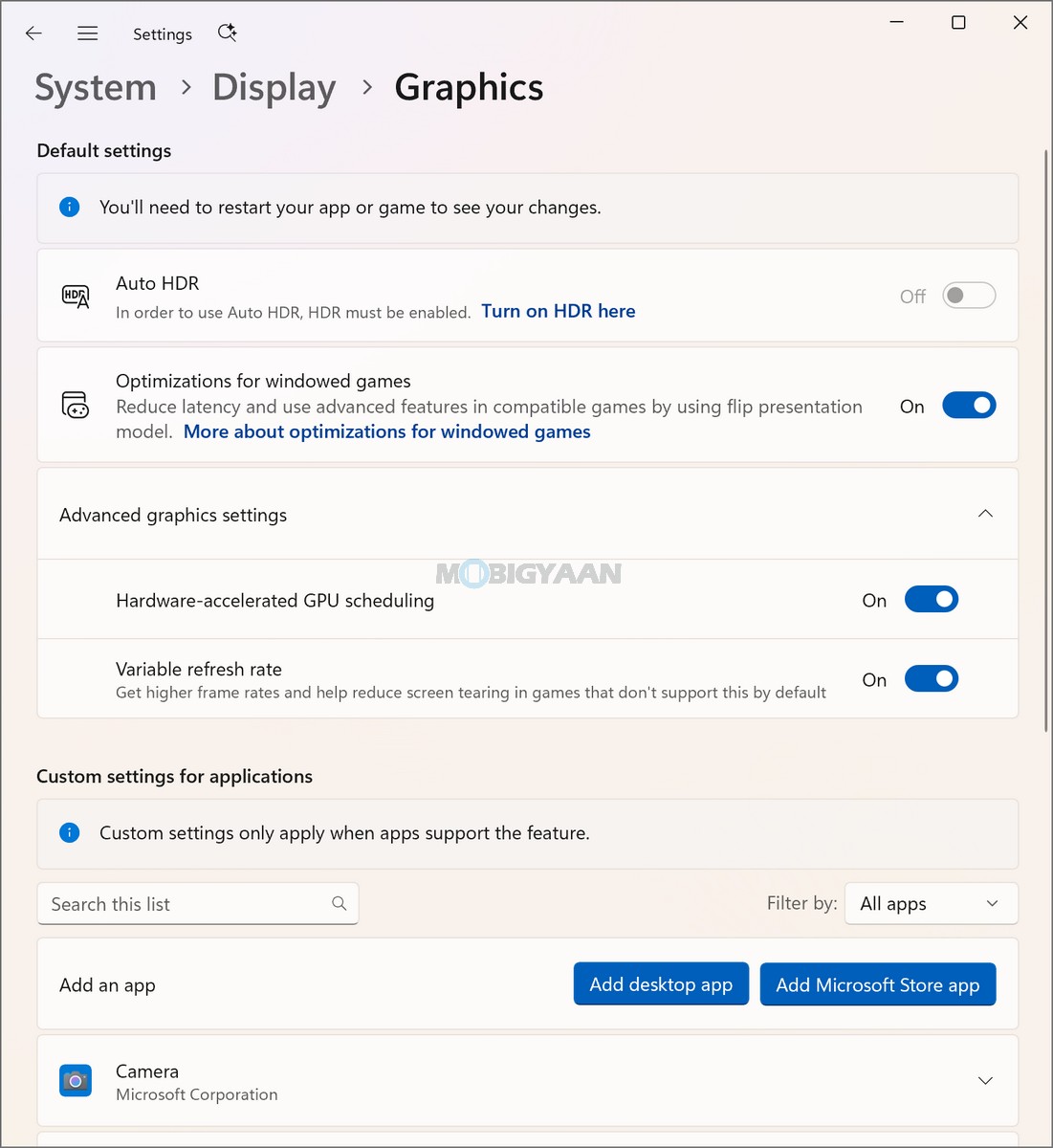Click the back arrow icon

pyautogui.click(x=33, y=33)
